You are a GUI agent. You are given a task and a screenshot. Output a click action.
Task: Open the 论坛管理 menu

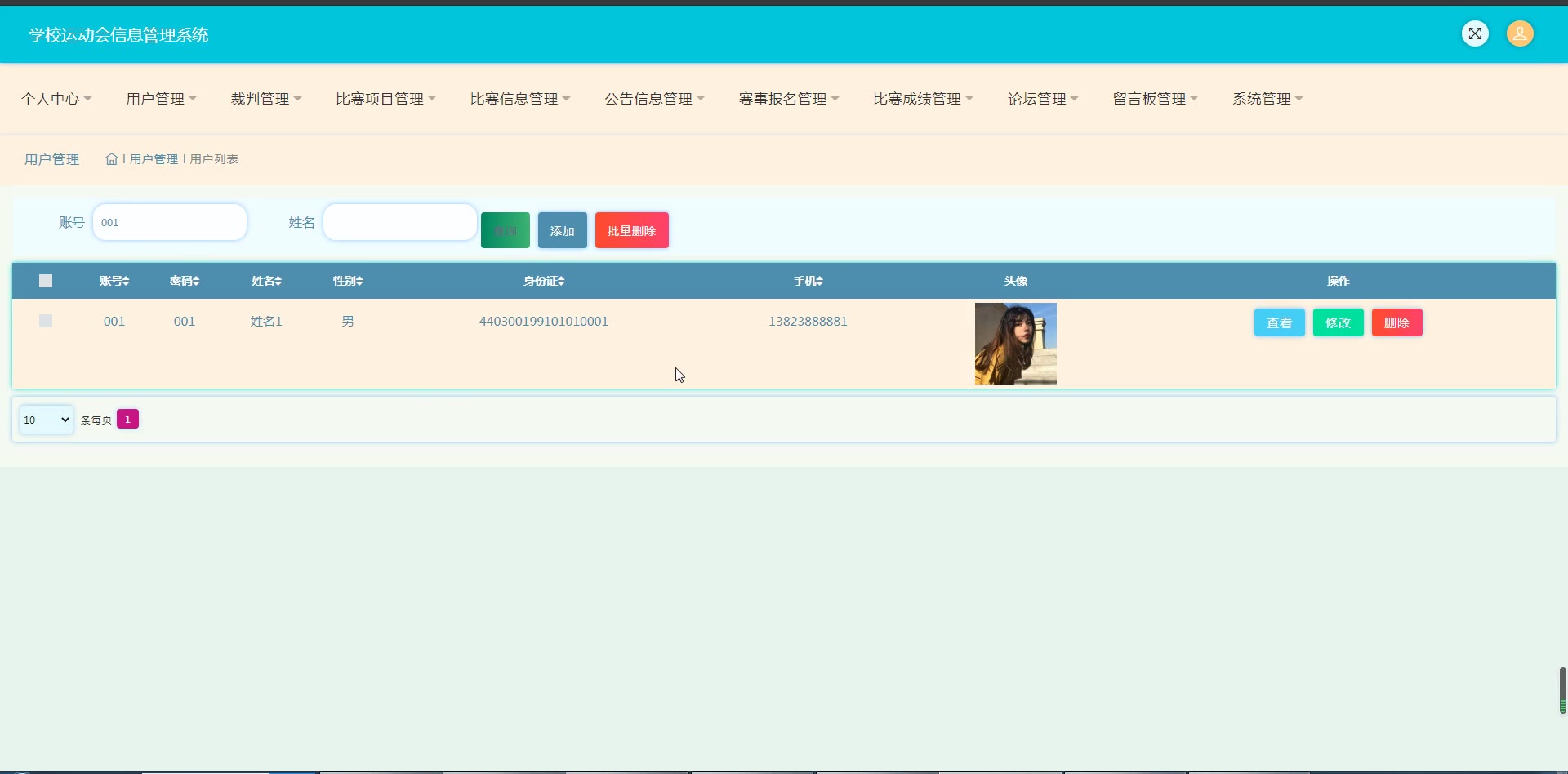coord(1043,99)
